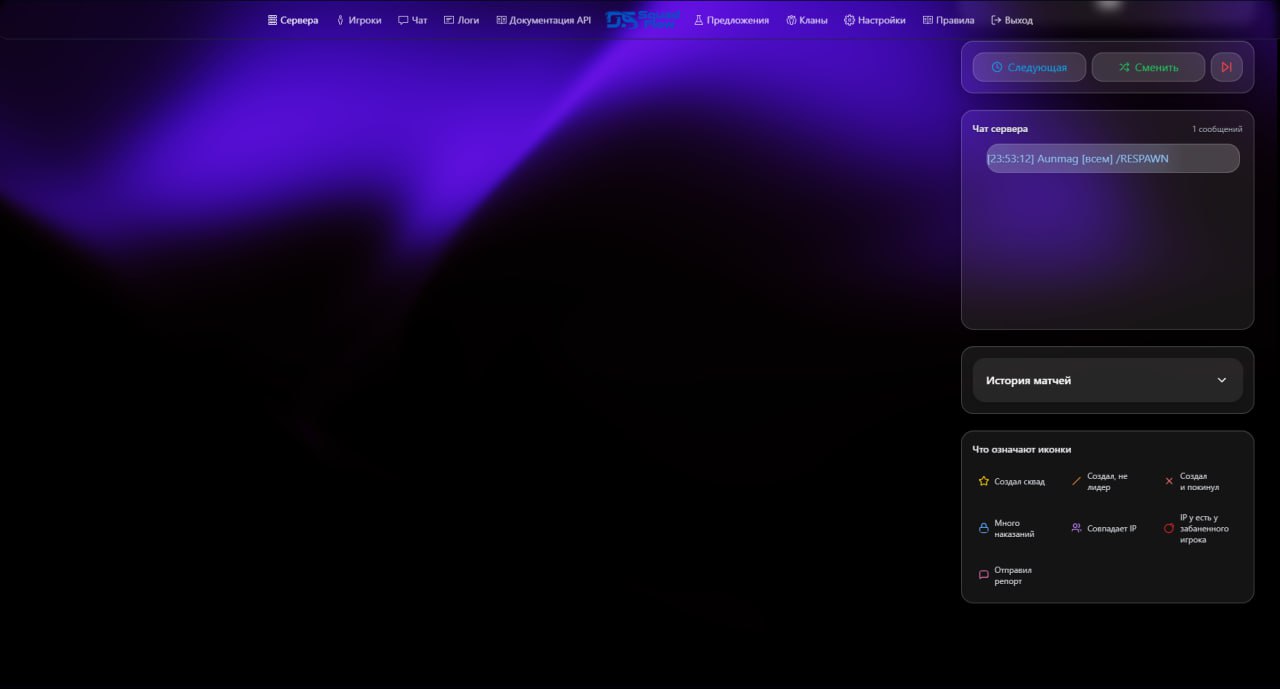Open the 'Настройки' page from the navbar
This screenshot has height=689, width=1280.
click(876, 19)
